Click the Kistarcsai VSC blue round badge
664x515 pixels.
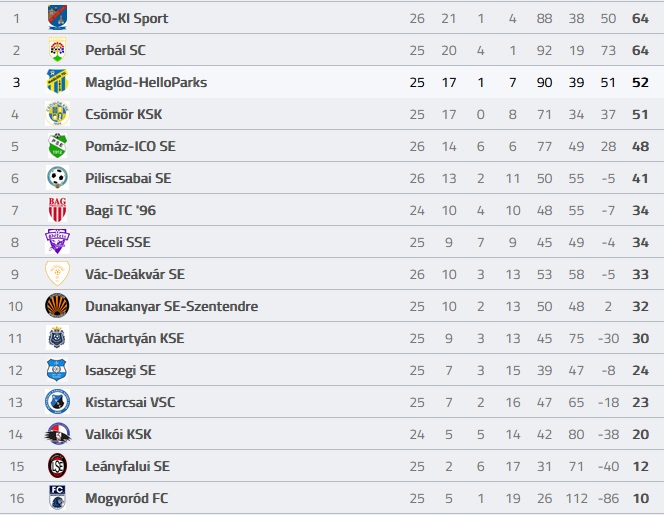(x=57, y=402)
